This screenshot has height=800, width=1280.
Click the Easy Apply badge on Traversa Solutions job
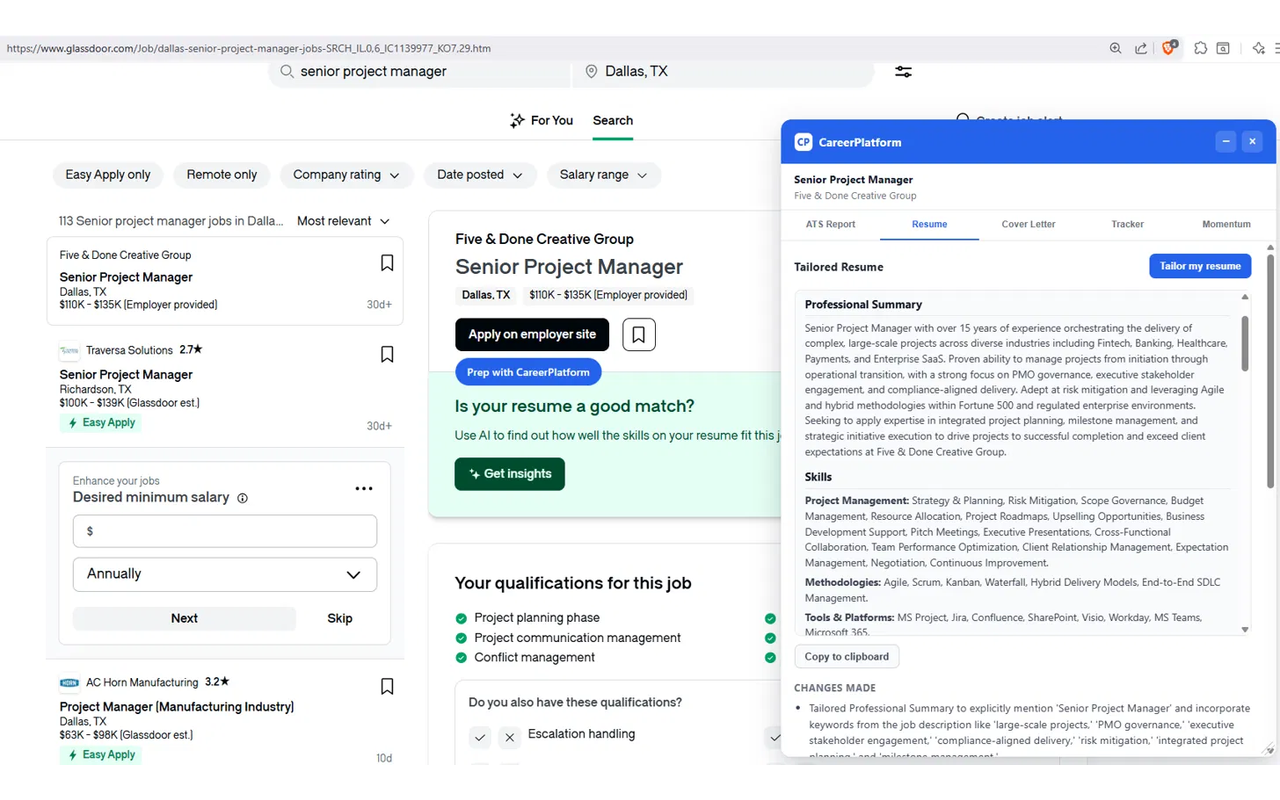[101, 423]
